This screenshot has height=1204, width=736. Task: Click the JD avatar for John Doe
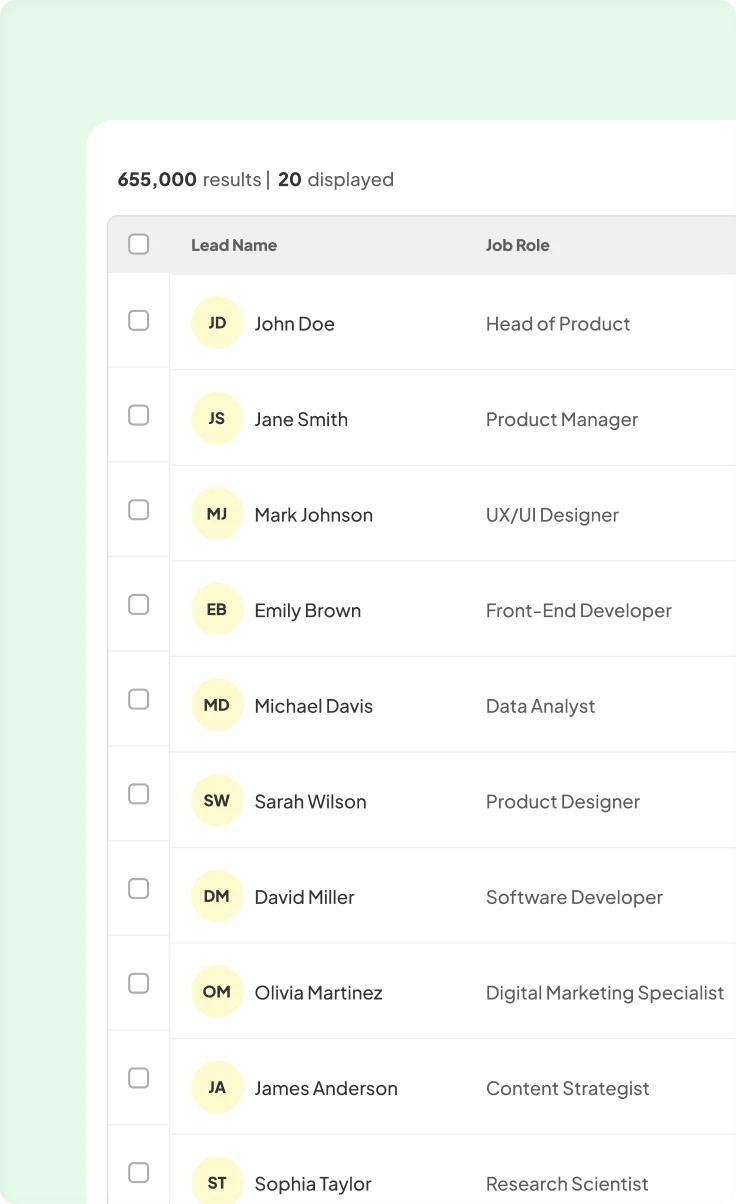217,323
